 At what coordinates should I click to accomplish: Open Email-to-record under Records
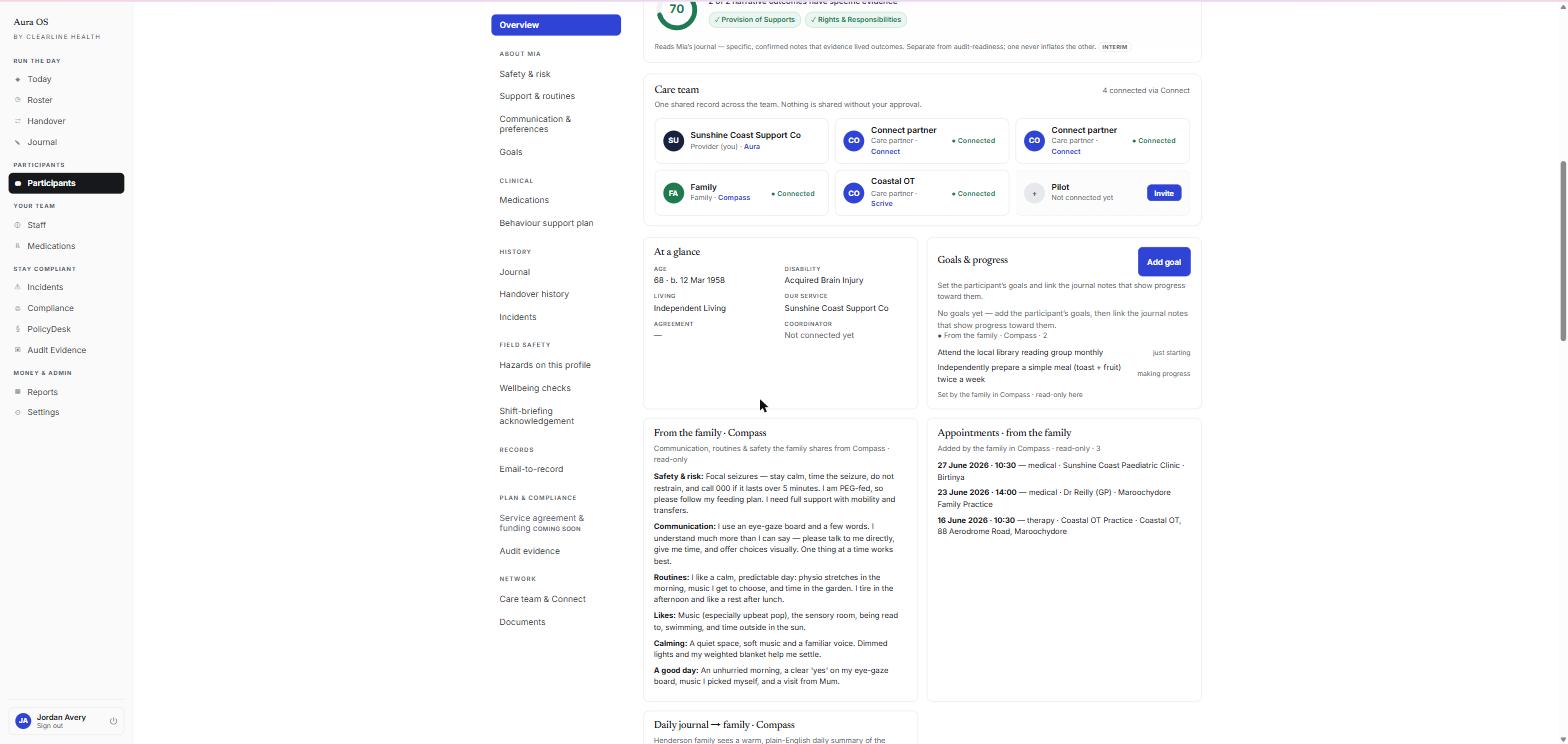coord(531,469)
